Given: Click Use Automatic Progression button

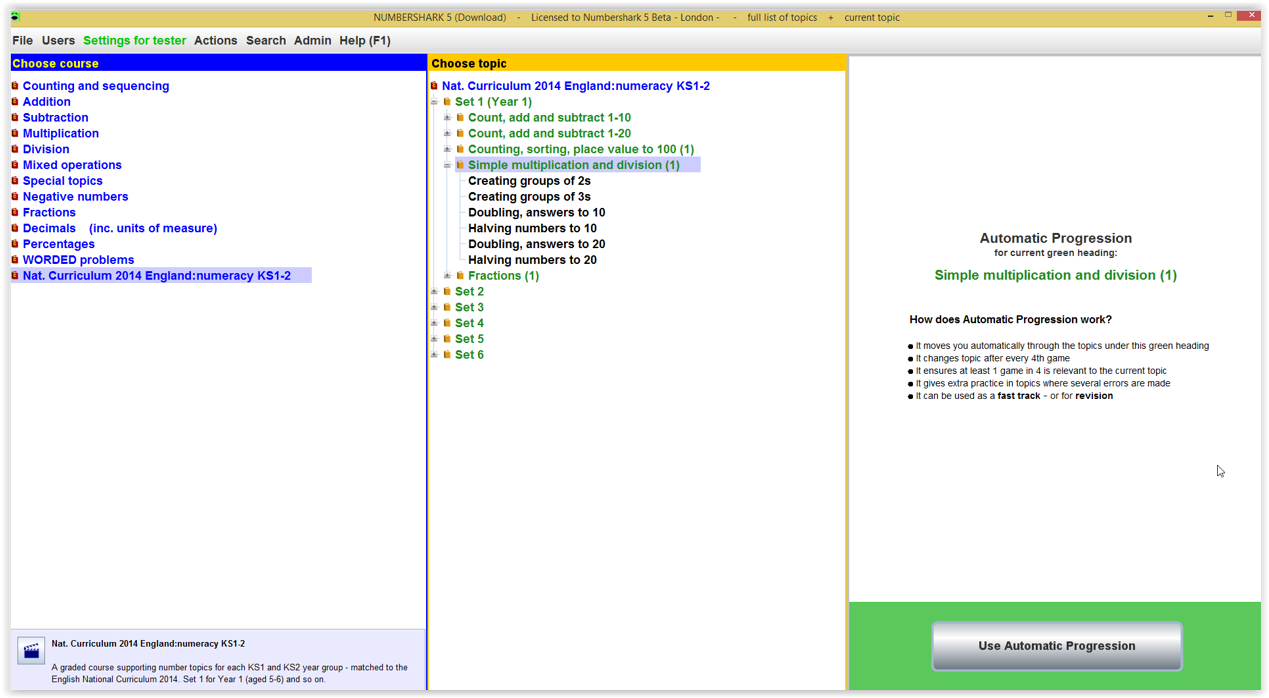Looking at the screenshot, I should tap(1057, 646).
